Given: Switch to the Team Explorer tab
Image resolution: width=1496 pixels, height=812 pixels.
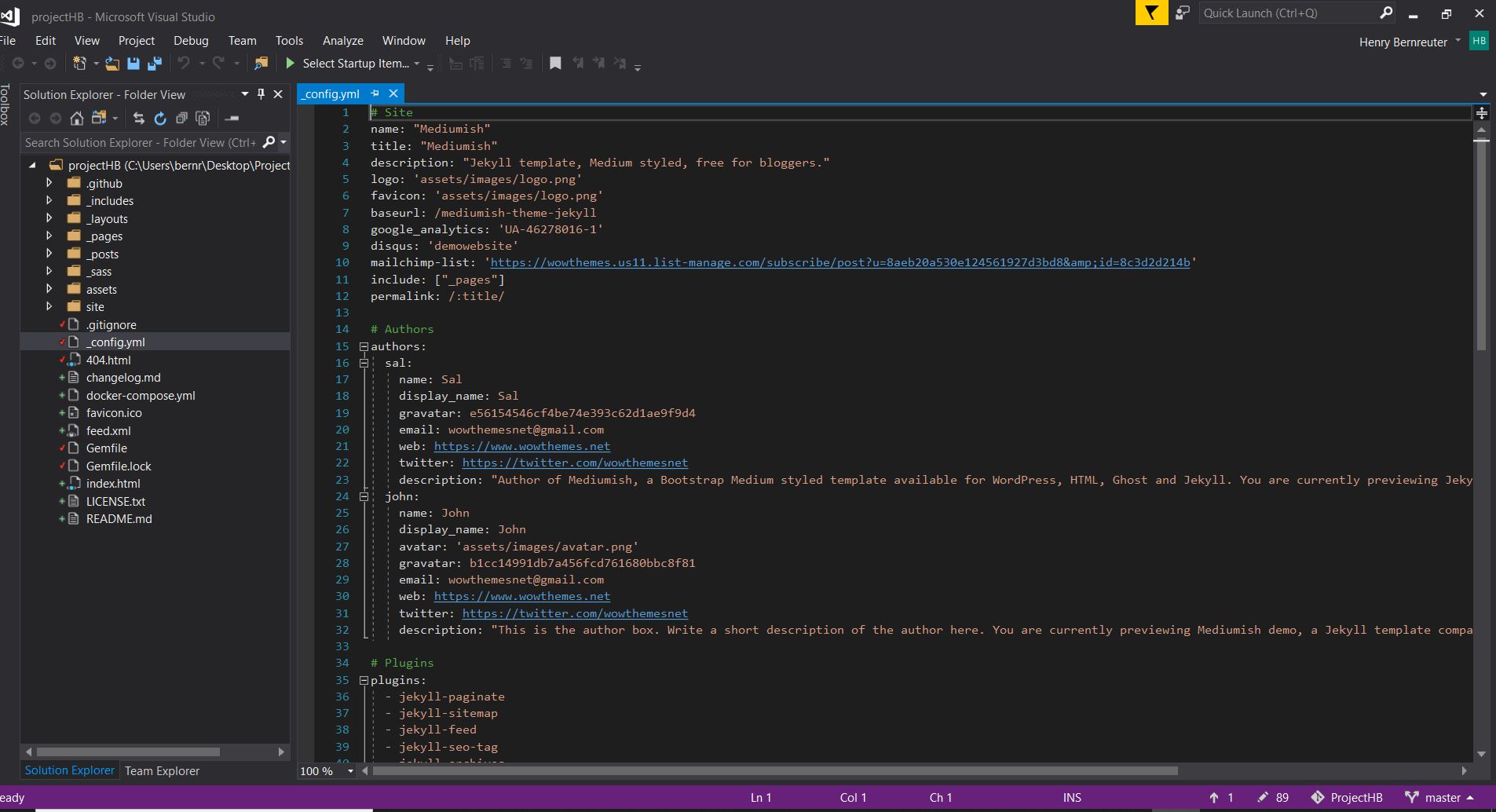Looking at the screenshot, I should tap(162, 771).
